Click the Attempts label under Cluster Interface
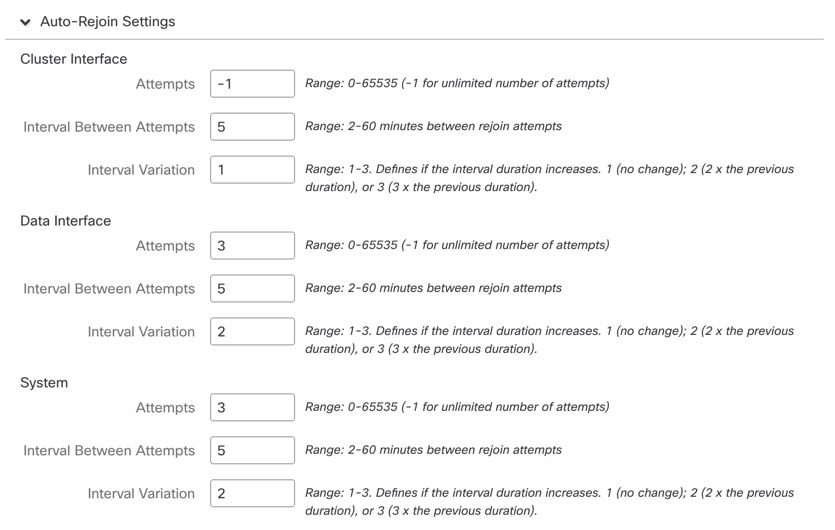 (165, 84)
